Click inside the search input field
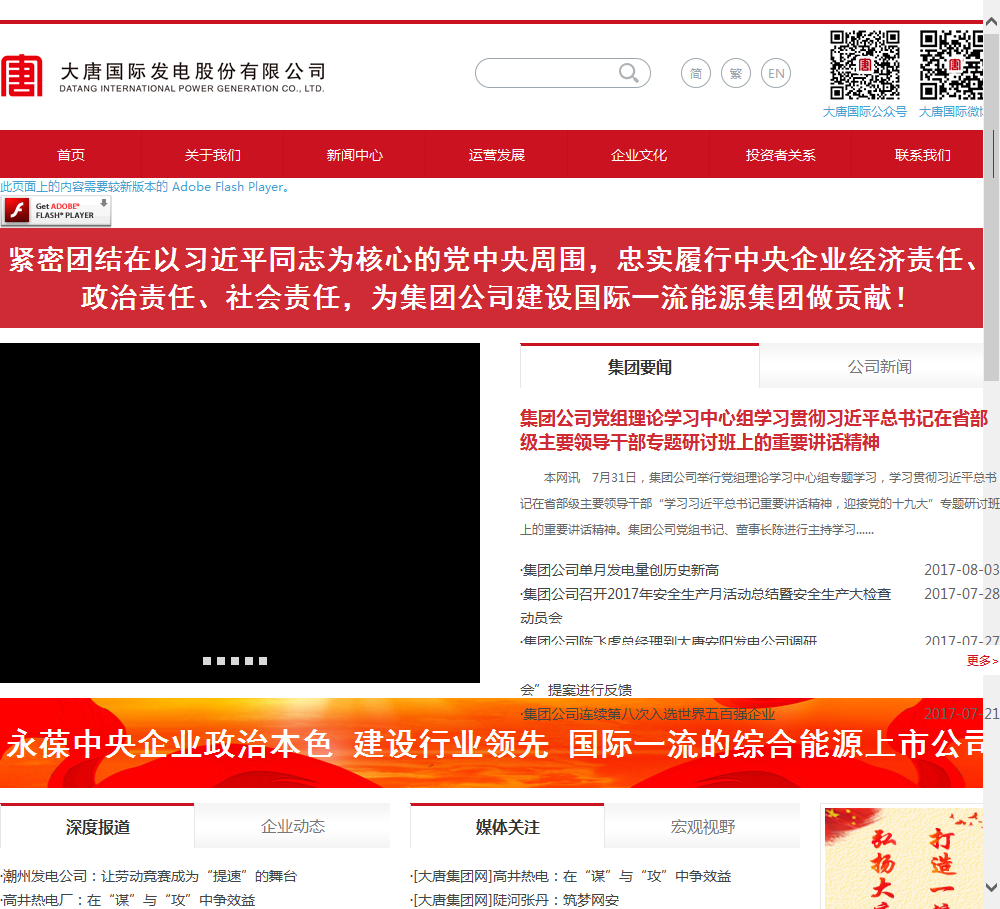This screenshot has height=909, width=1000. [x=548, y=73]
